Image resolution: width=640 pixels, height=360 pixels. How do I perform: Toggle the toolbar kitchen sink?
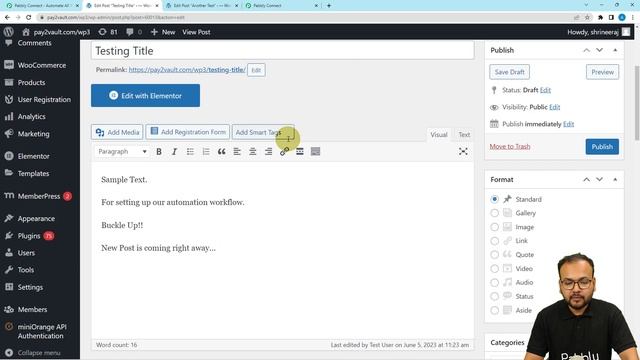(x=315, y=151)
